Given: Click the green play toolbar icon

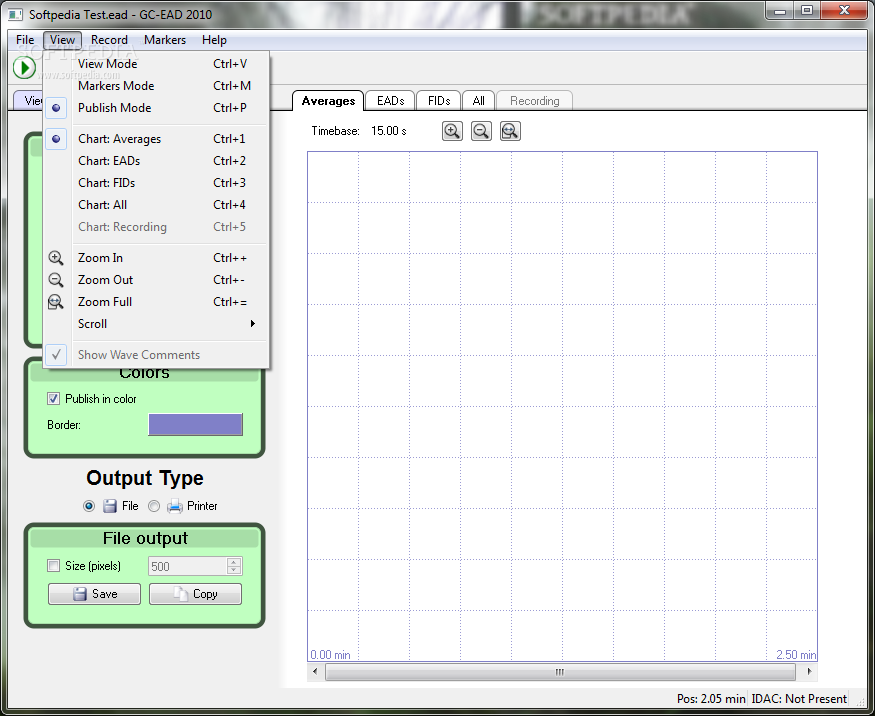Looking at the screenshot, I should (x=24, y=68).
